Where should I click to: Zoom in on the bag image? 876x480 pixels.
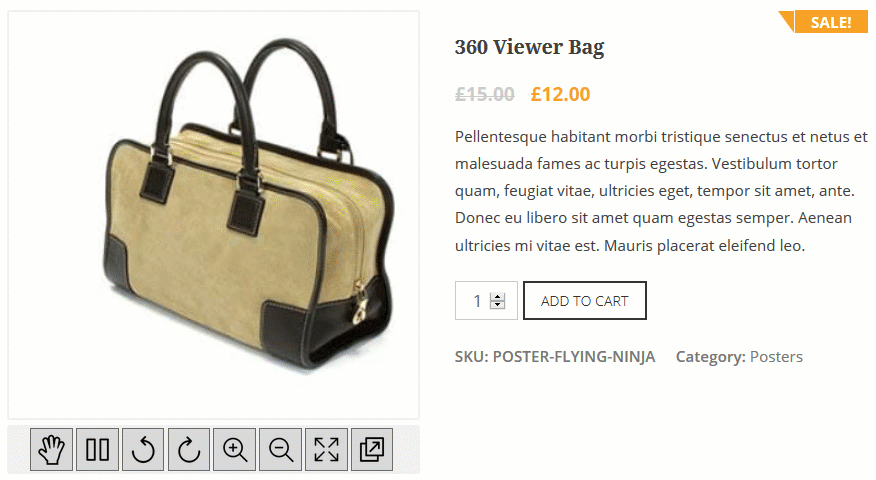pyautogui.click(x=235, y=449)
